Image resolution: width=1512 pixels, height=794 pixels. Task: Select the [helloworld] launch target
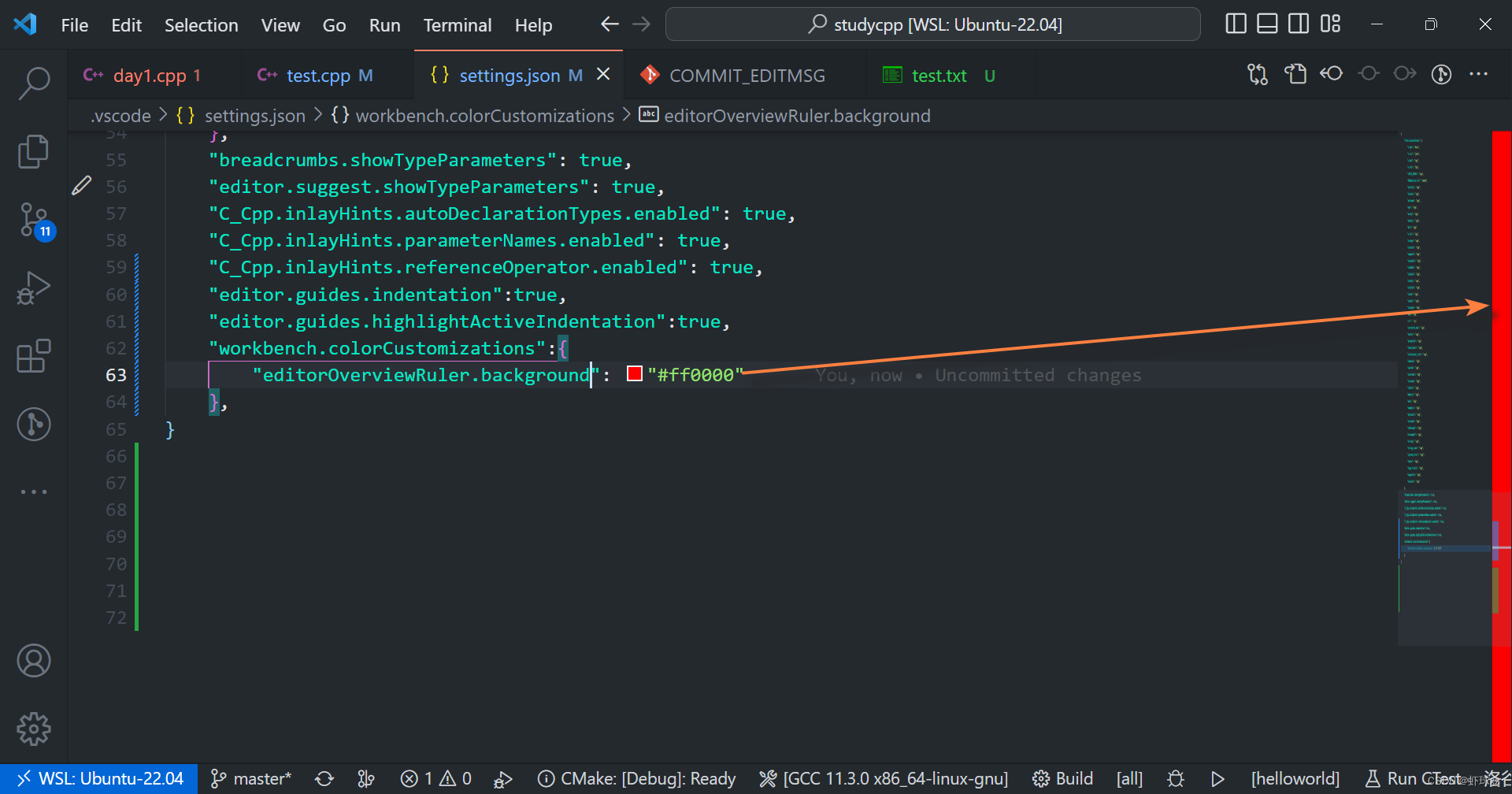point(1295,779)
